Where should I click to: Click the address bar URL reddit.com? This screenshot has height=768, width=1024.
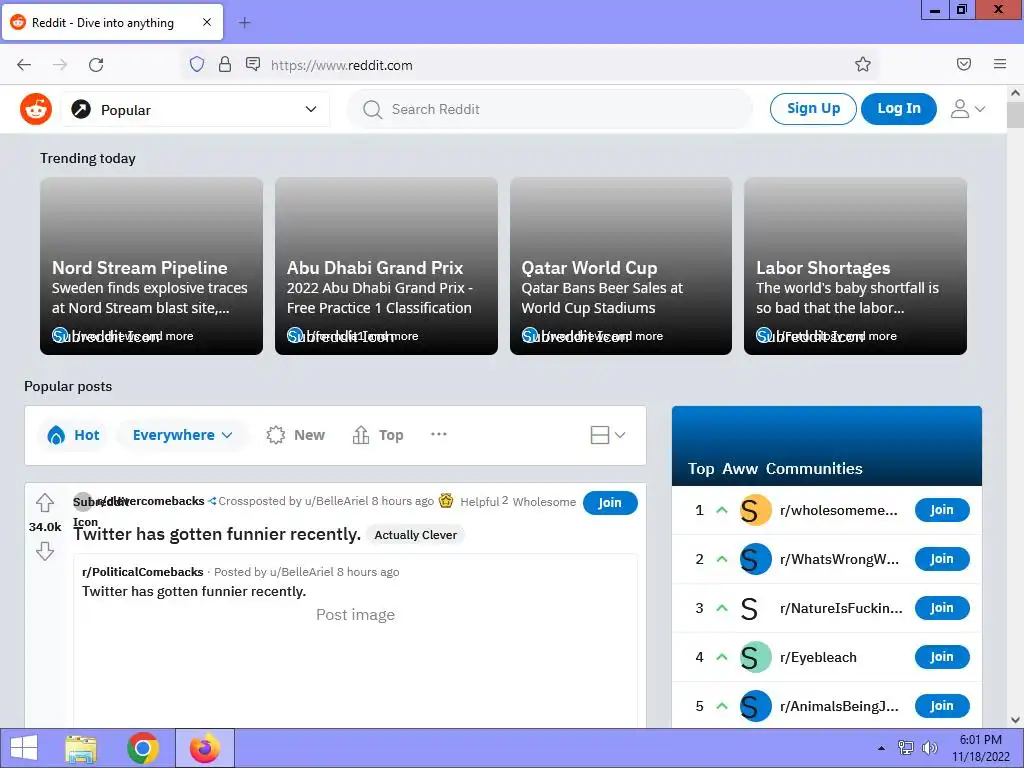pyautogui.click(x=342, y=65)
